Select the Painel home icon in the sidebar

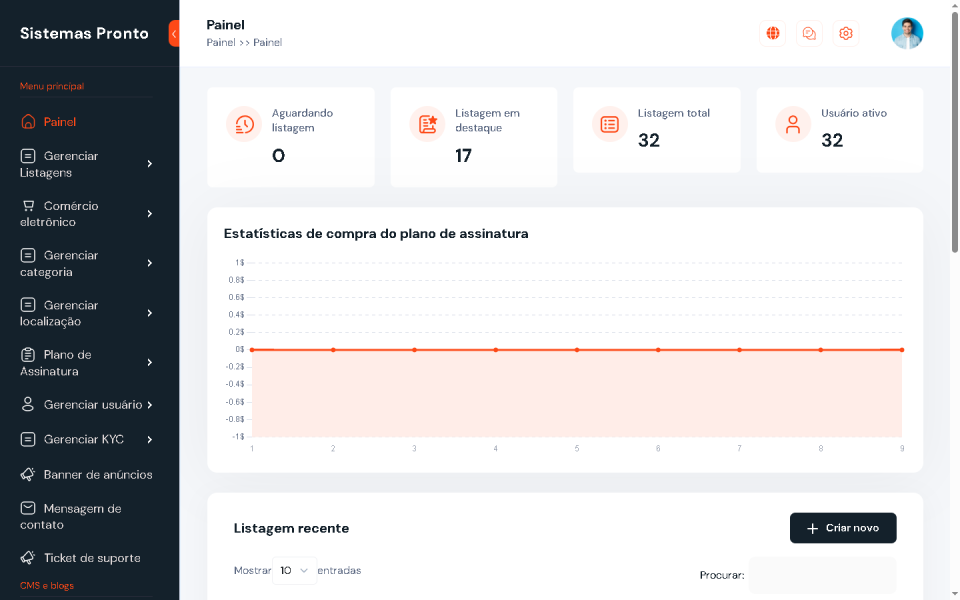tap(27, 120)
